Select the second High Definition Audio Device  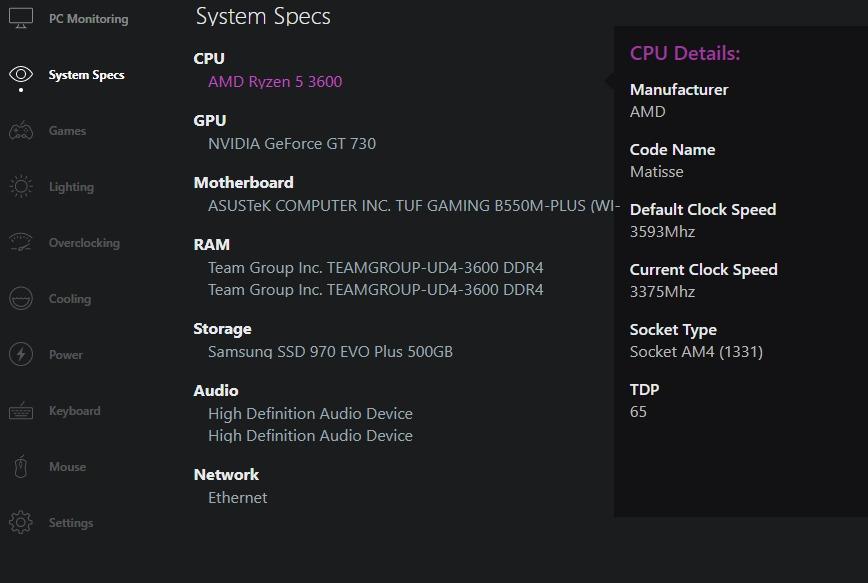pyautogui.click(x=311, y=436)
